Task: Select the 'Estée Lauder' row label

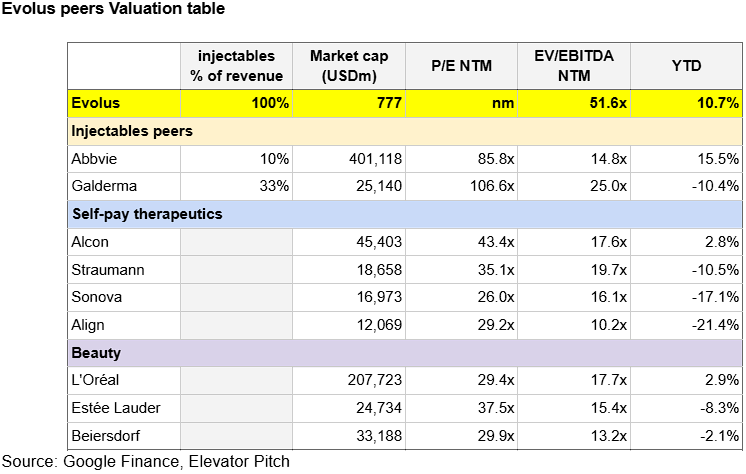Action: [x=116, y=408]
